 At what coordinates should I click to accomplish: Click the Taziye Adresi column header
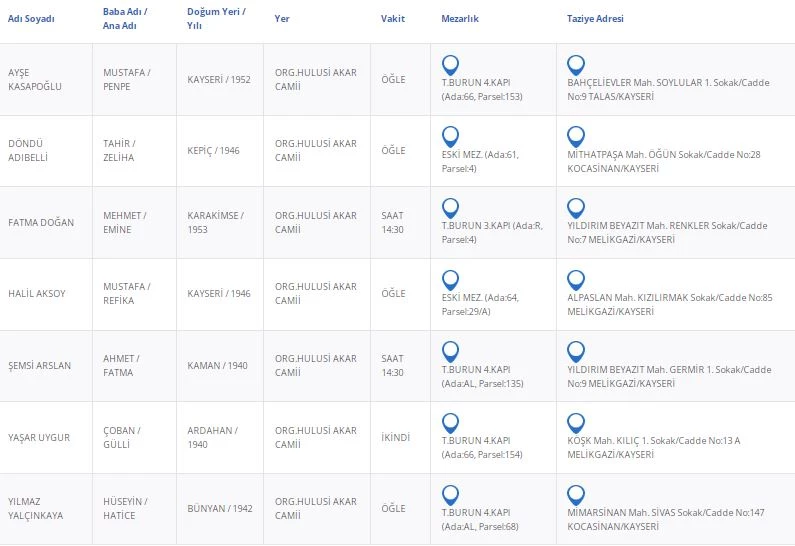pos(595,19)
